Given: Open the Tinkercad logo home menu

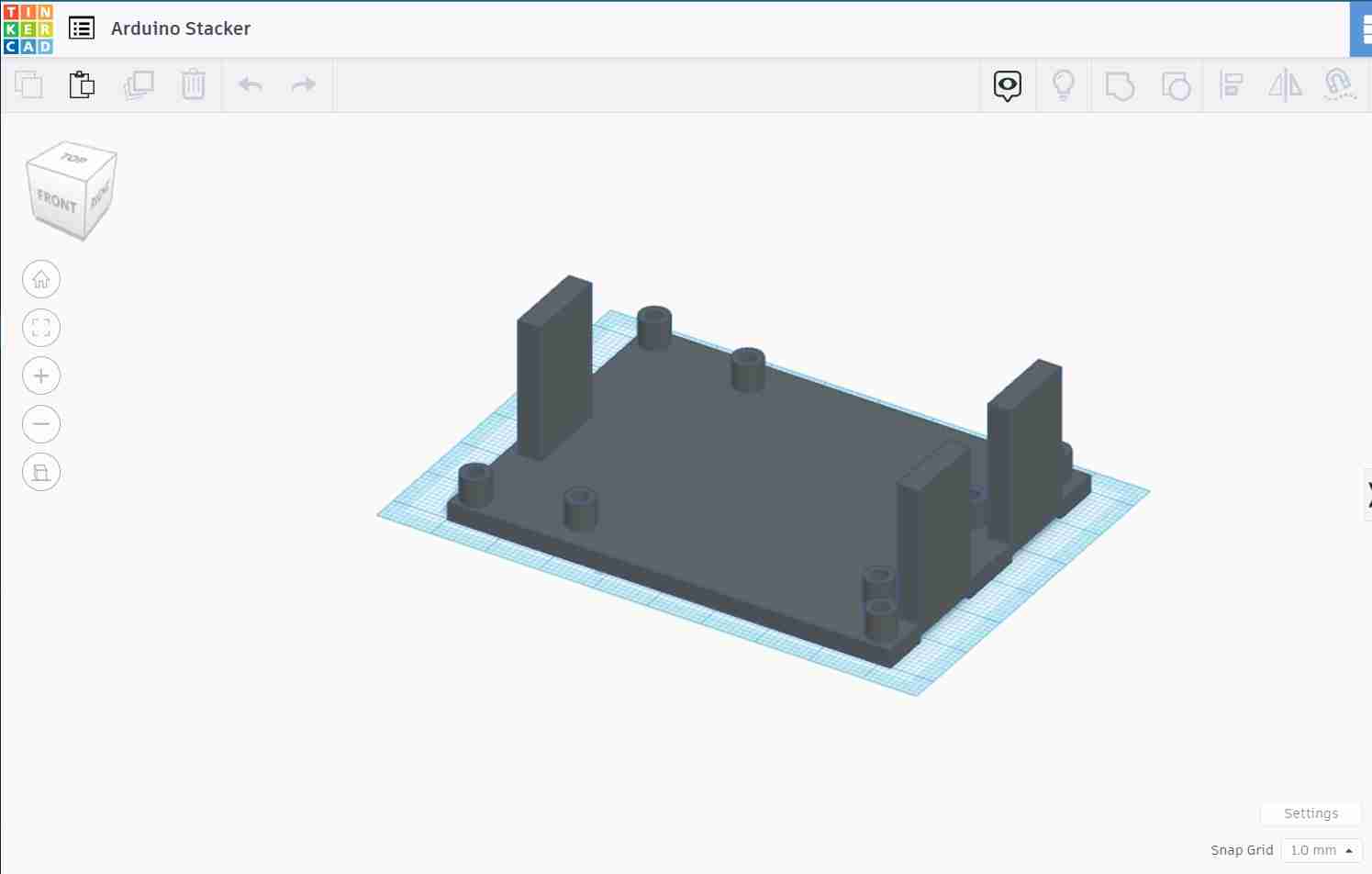Looking at the screenshot, I should click(27, 28).
